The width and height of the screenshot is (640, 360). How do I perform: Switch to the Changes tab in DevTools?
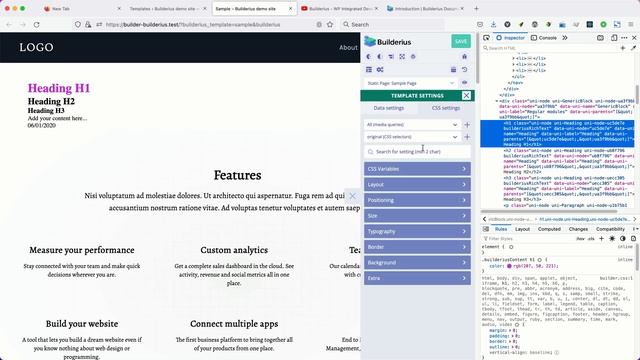[578, 229]
